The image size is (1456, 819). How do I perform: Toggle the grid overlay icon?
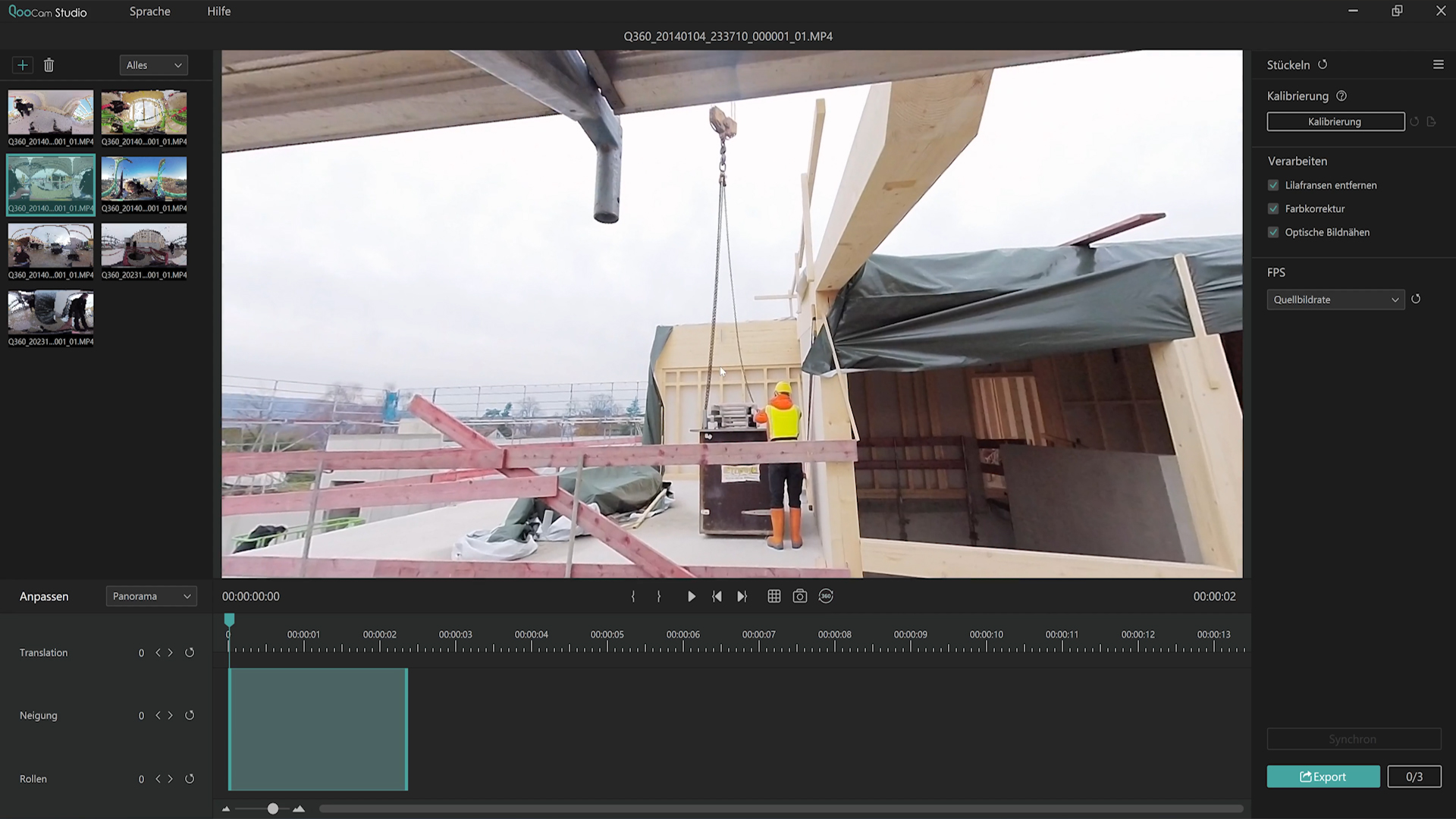click(x=773, y=597)
